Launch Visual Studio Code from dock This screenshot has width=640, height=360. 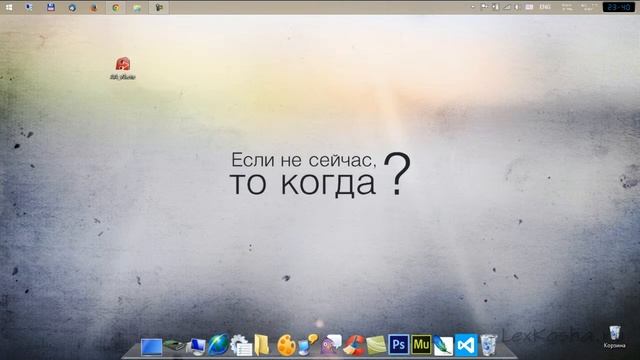(x=466, y=345)
